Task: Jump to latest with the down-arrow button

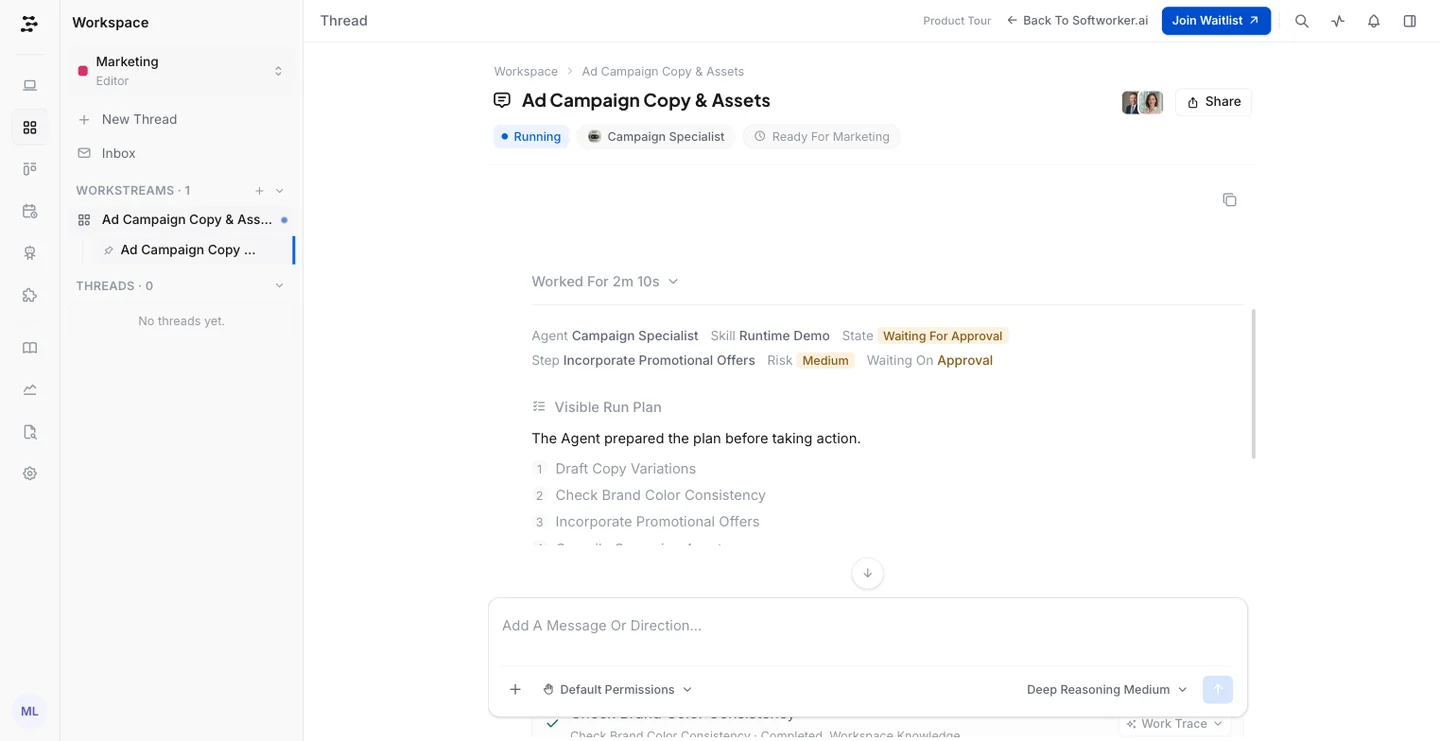Action: click(x=867, y=573)
